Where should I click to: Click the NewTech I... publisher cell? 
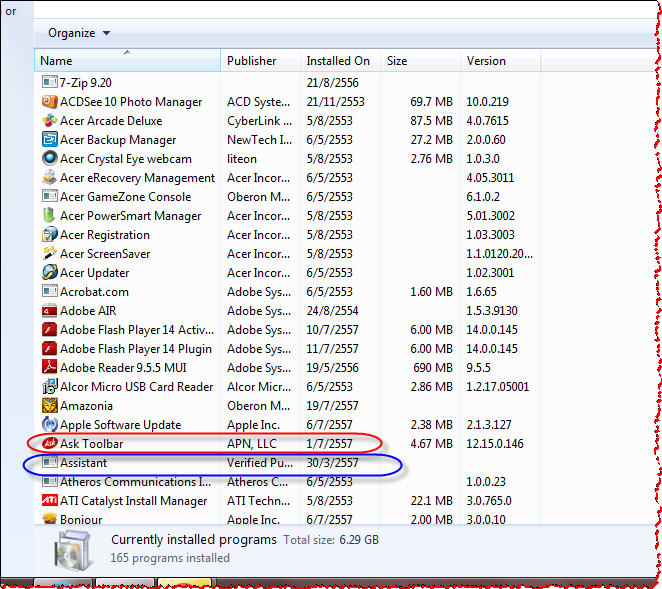259,140
